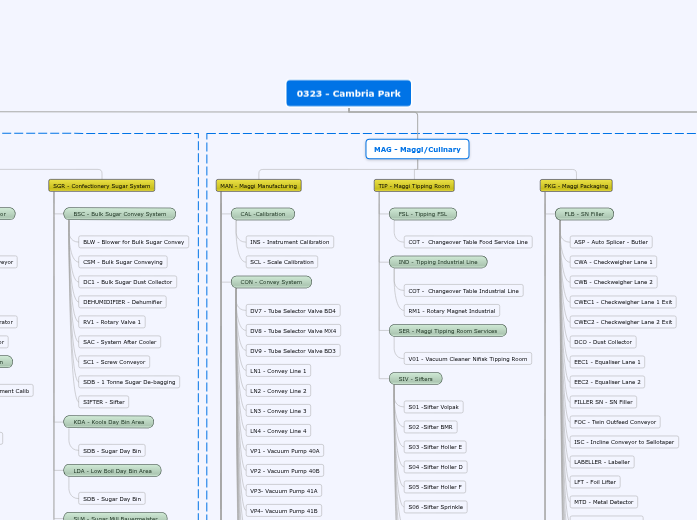Select the CON - Convey System branch
Image resolution: width=697 pixels, height=520 pixels.
pyautogui.click(x=271, y=282)
